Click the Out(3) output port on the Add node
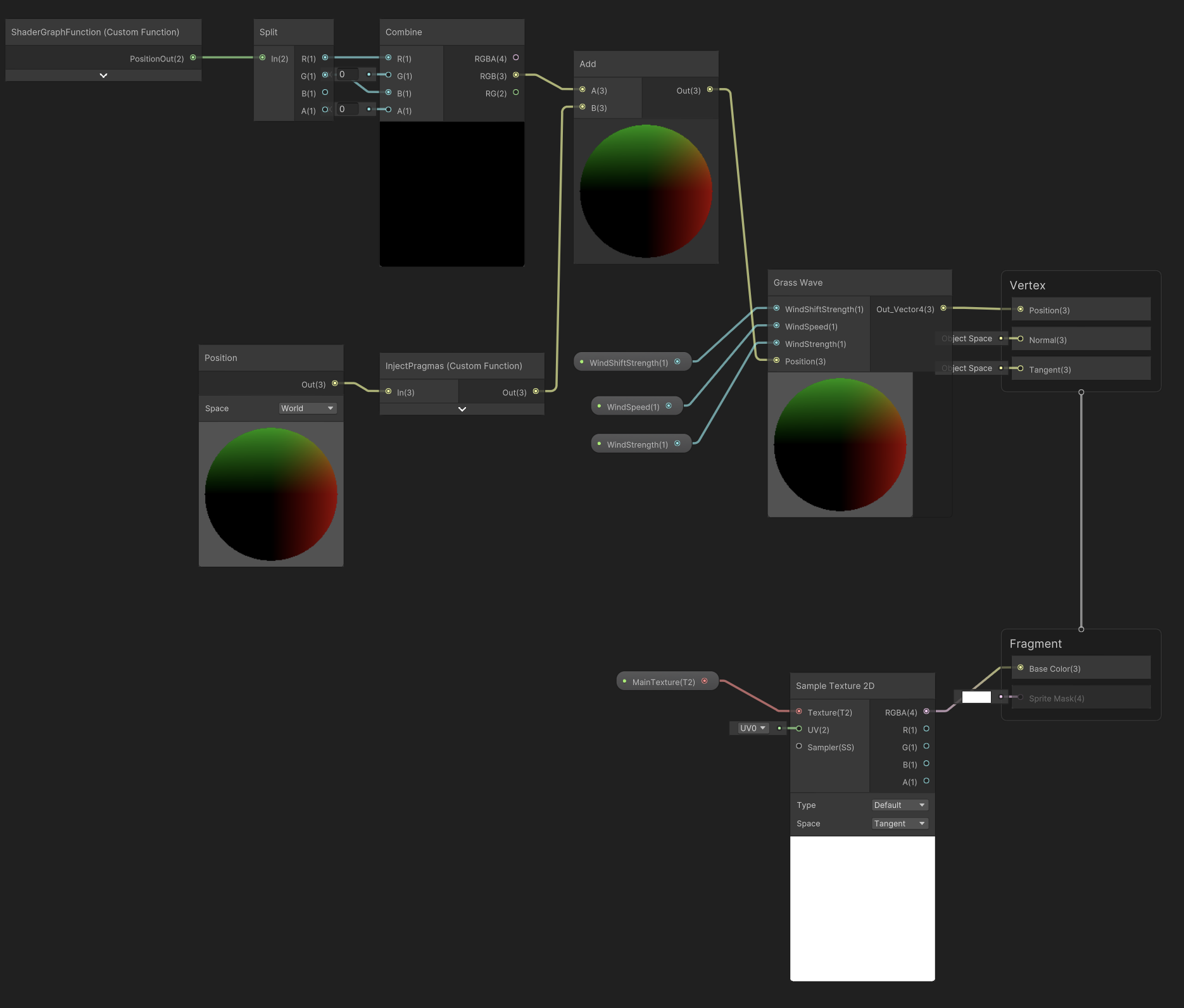Viewport: 1184px width, 1008px height. point(709,89)
